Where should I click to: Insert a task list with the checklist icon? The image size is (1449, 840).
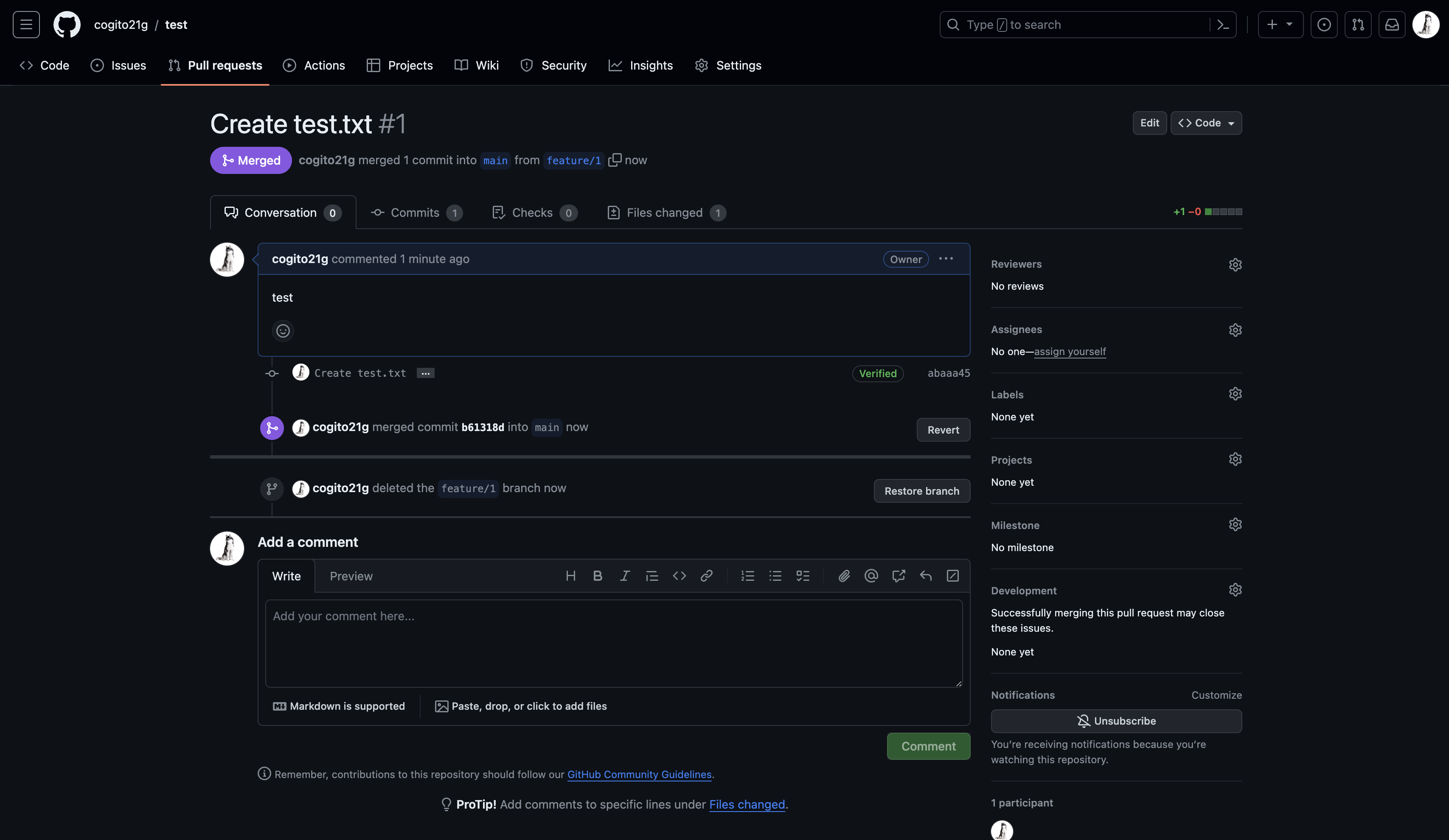point(803,576)
